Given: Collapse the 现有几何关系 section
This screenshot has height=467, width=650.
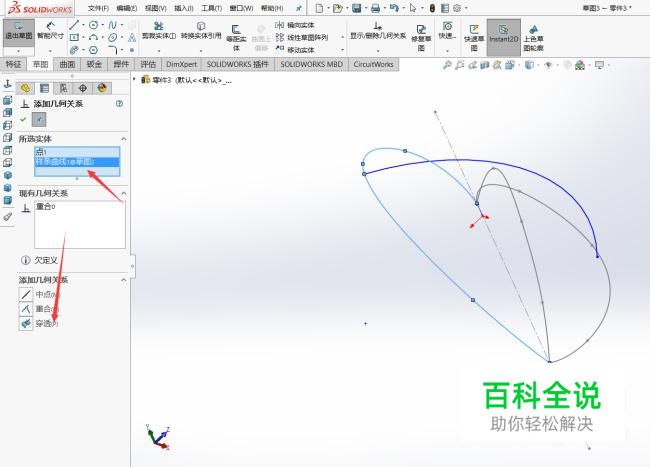Looking at the screenshot, I should coord(124,193).
